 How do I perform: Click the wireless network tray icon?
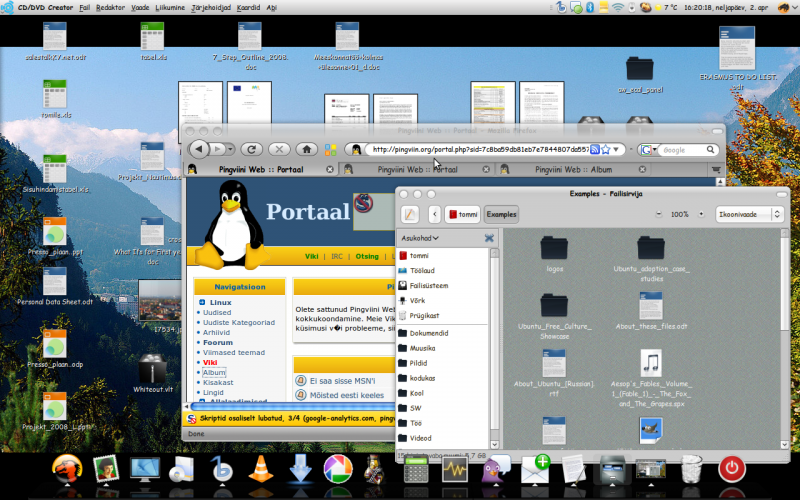tap(618, 7)
